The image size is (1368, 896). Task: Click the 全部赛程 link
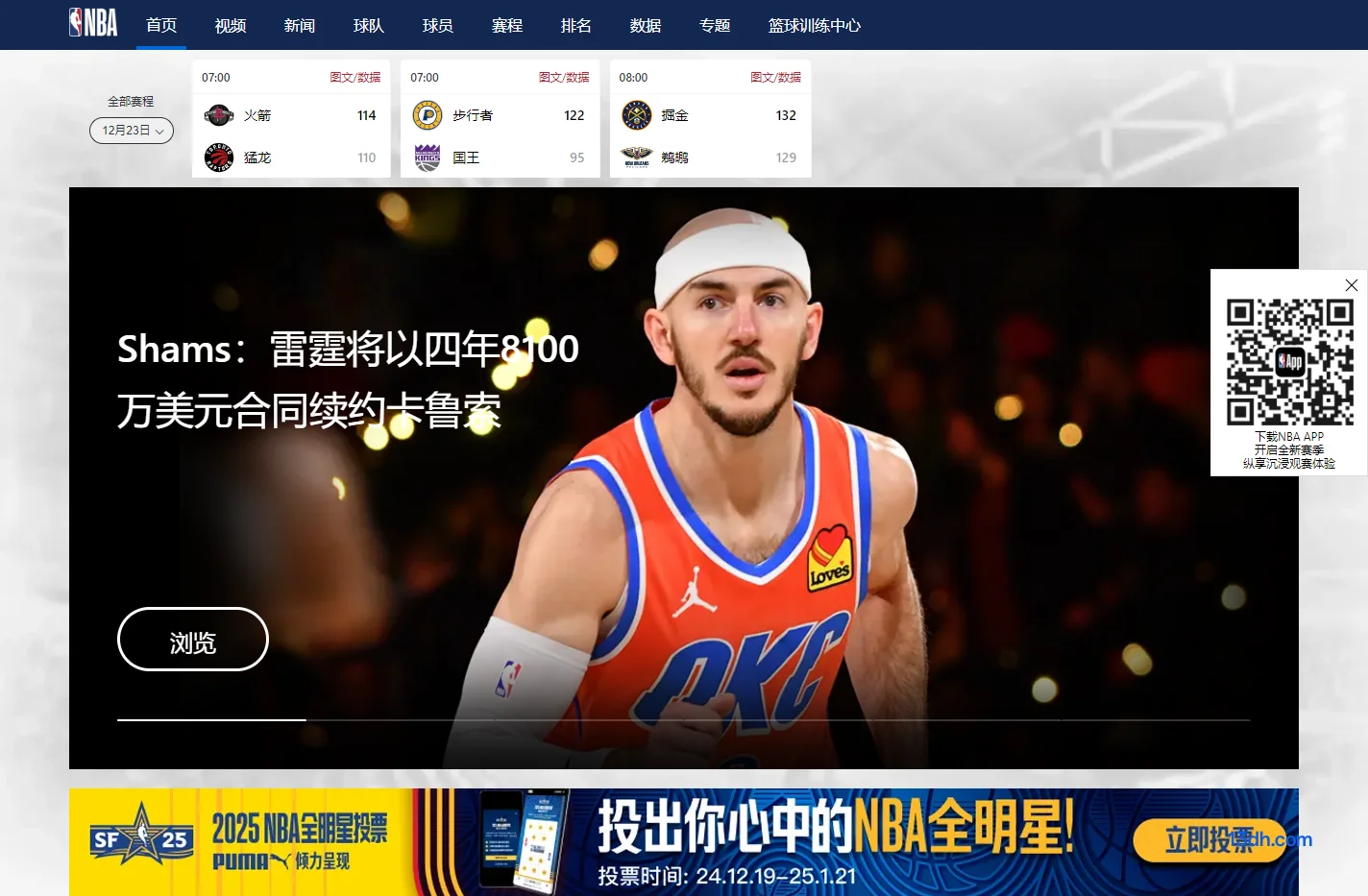pyautogui.click(x=131, y=101)
